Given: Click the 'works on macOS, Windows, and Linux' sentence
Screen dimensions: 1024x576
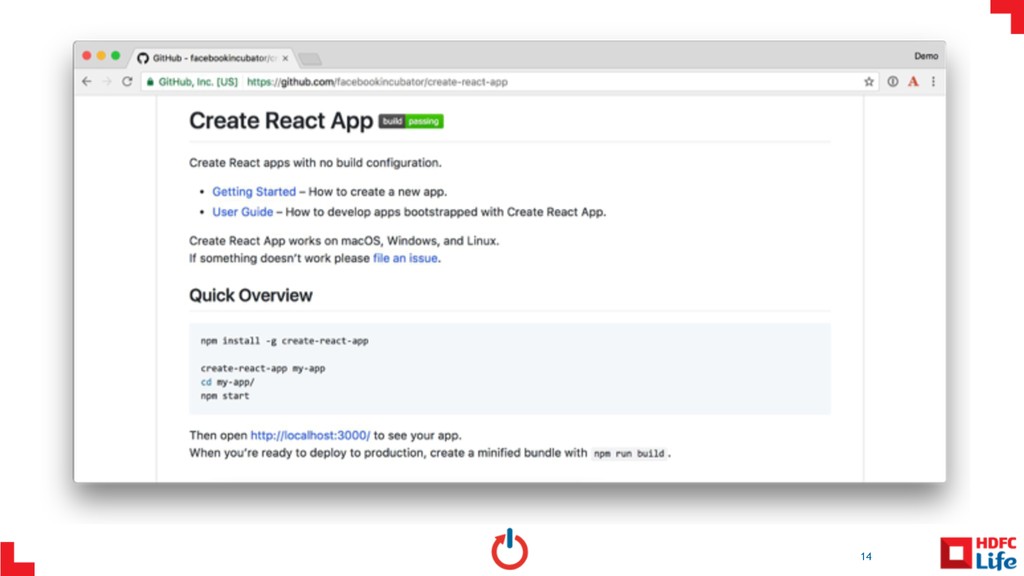Looking at the screenshot, I should [x=344, y=240].
